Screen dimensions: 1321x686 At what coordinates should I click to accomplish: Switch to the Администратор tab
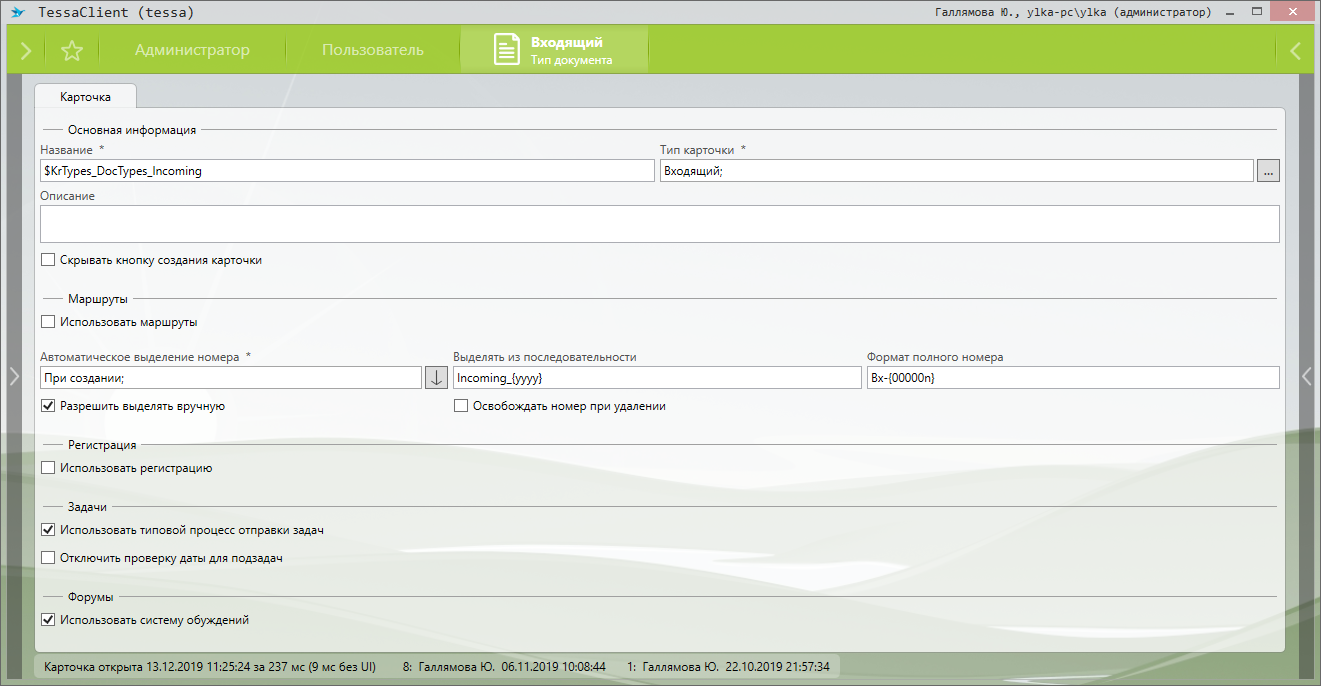[192, 50]
